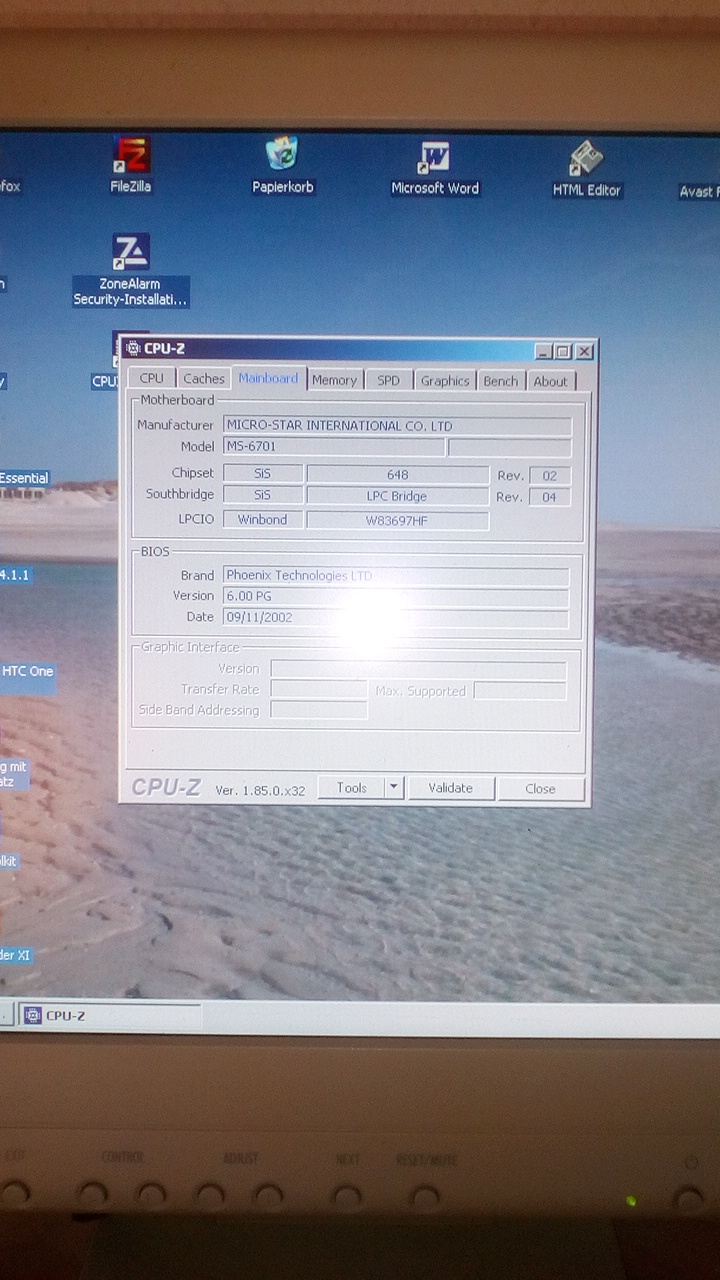The image size is (720, 1280).
Task: Click the Manufacturer field MICRO-STAR INTERNATIONAL
Action: point(397,425)
